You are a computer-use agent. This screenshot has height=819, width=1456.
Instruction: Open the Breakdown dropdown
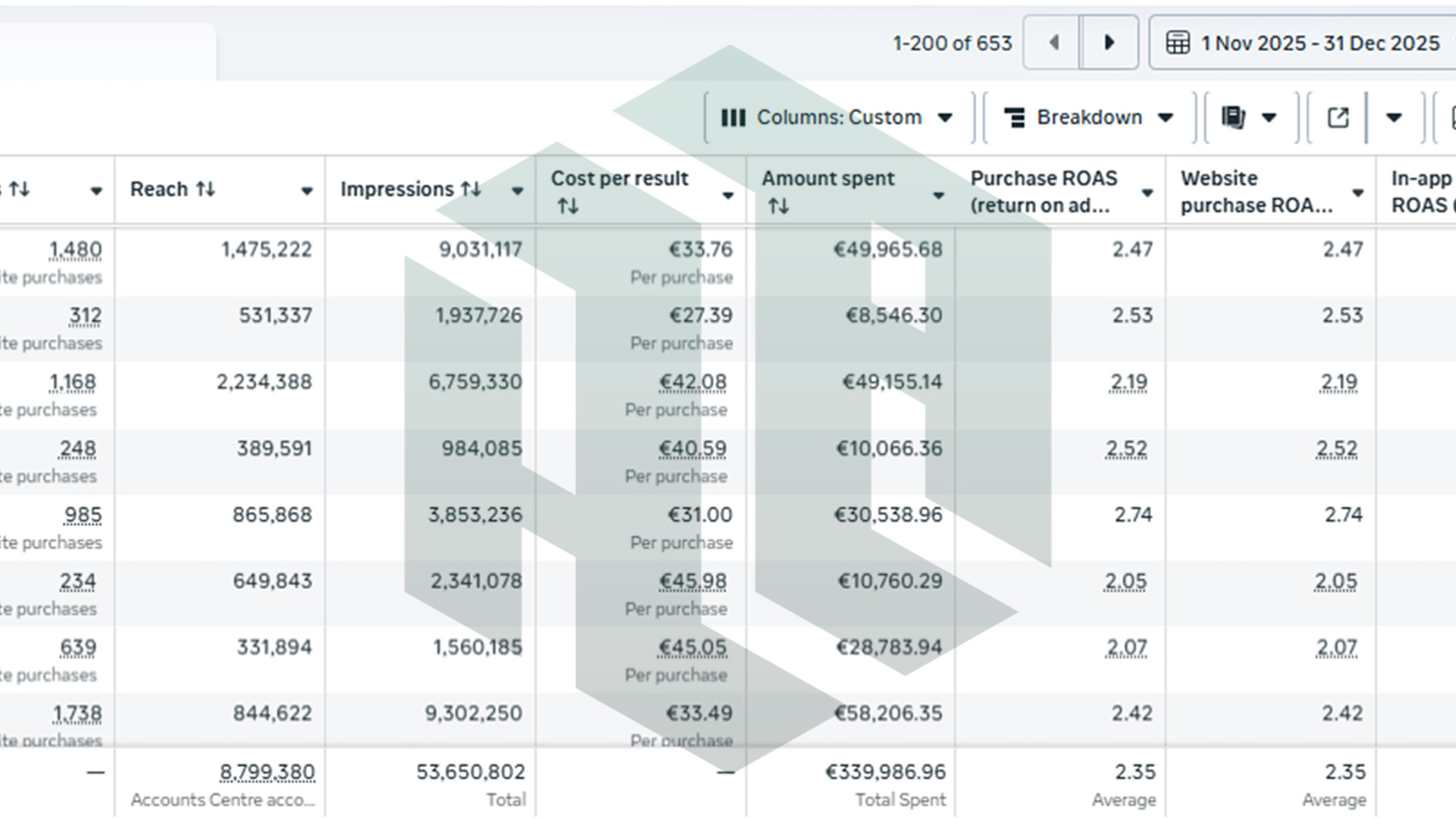click(x=1089, y=118)
